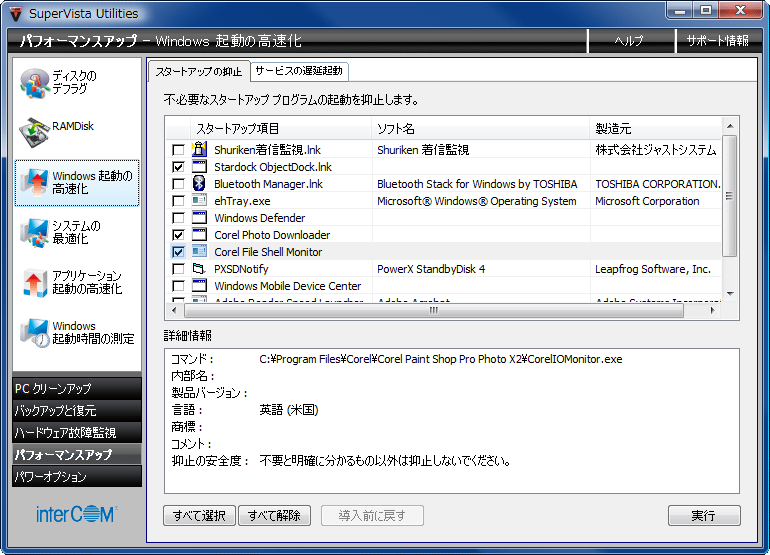Check the Windows Defender checkbox
The width and height of the screenshot is (770, 555).
coord(178,218)
